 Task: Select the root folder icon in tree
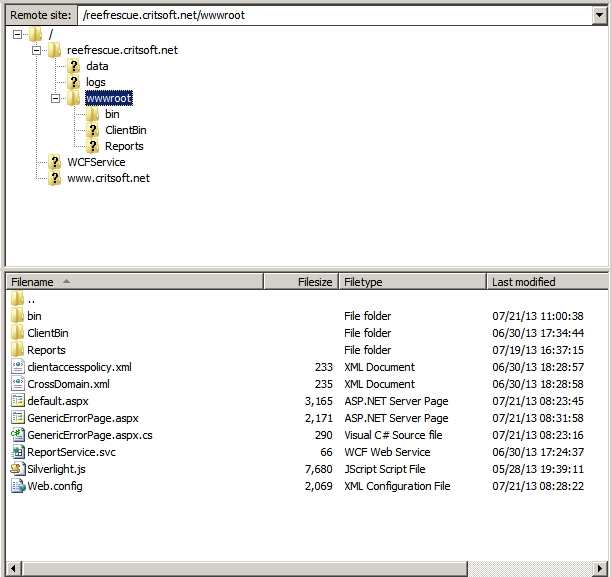(x=35, y=34)
